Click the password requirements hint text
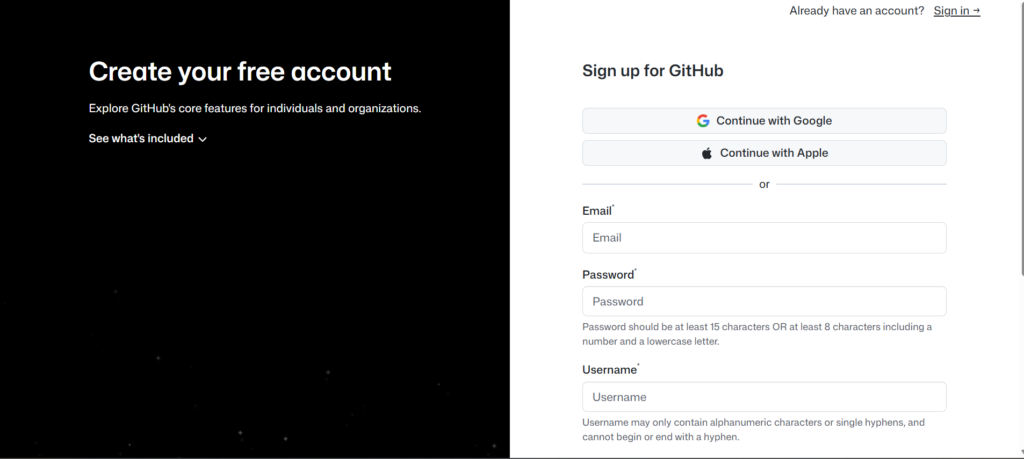Viewport: 1024px width, 459px height. click(x=756, y=334)
